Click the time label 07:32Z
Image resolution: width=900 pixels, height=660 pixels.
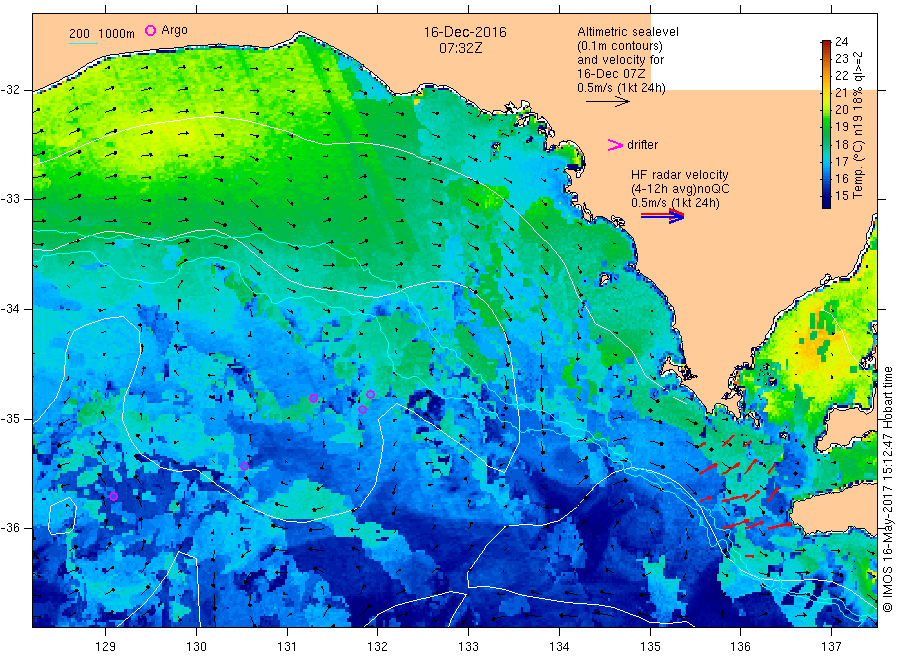coord(460,49)
